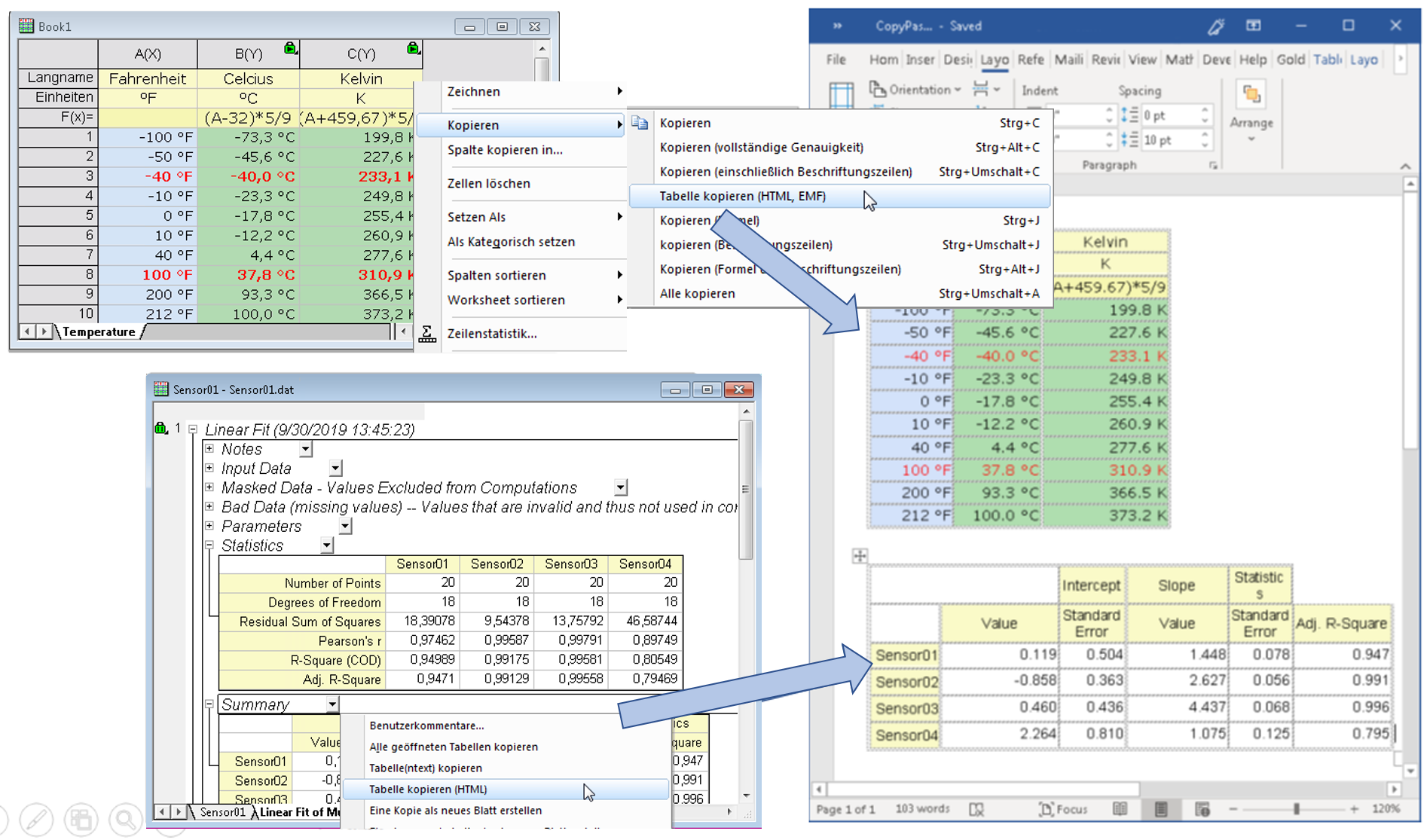The height and width of the screenshot is (840, 1427).
Task: Click the Ribbon Display Options icon in Word
Action: tap(1254, 26)
